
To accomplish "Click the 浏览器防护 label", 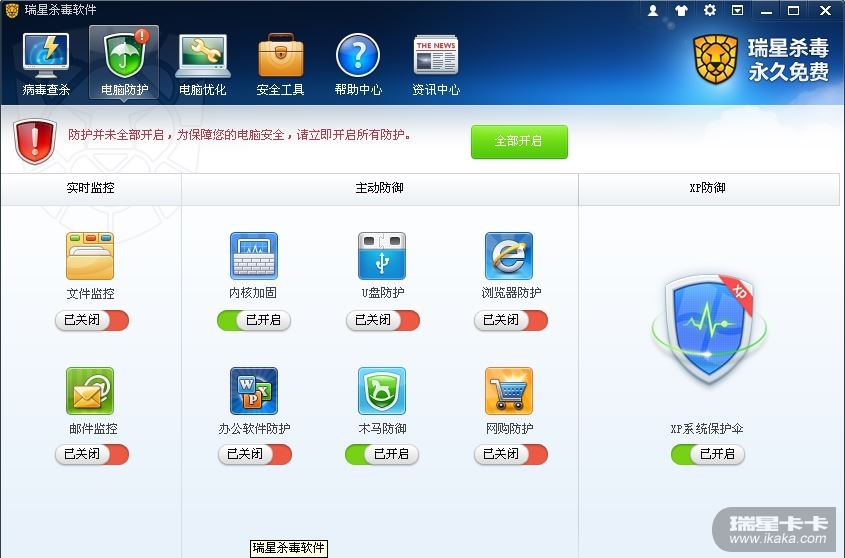I will coord(511,293).
